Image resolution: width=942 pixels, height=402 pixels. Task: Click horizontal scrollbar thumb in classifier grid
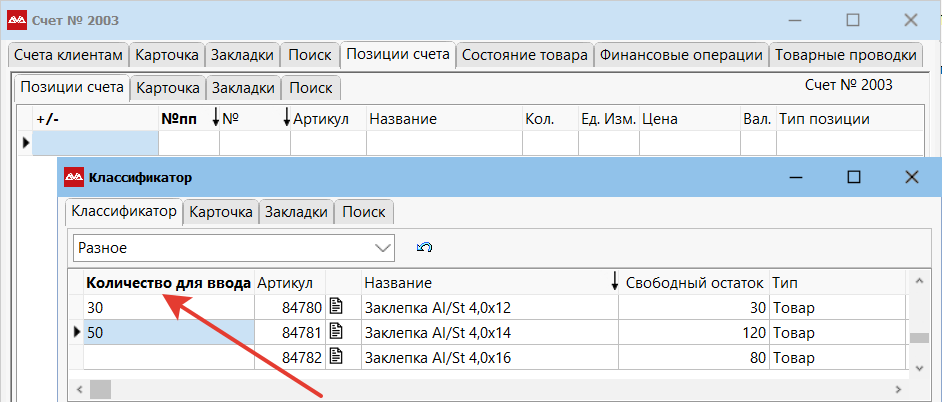click(x=100, y=389)
